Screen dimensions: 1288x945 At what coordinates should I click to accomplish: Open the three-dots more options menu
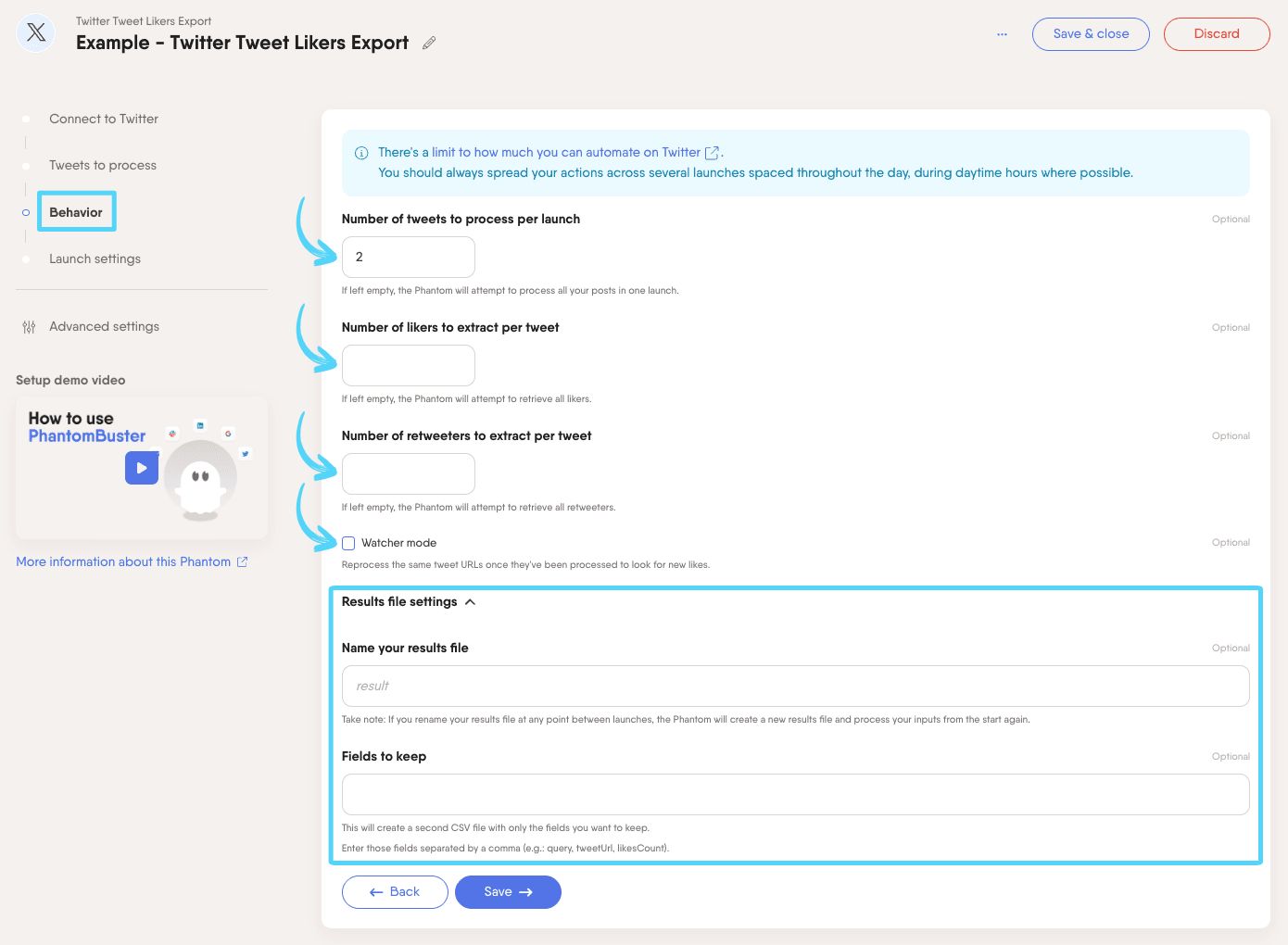pyautogui.click(x=1002, y=34)
